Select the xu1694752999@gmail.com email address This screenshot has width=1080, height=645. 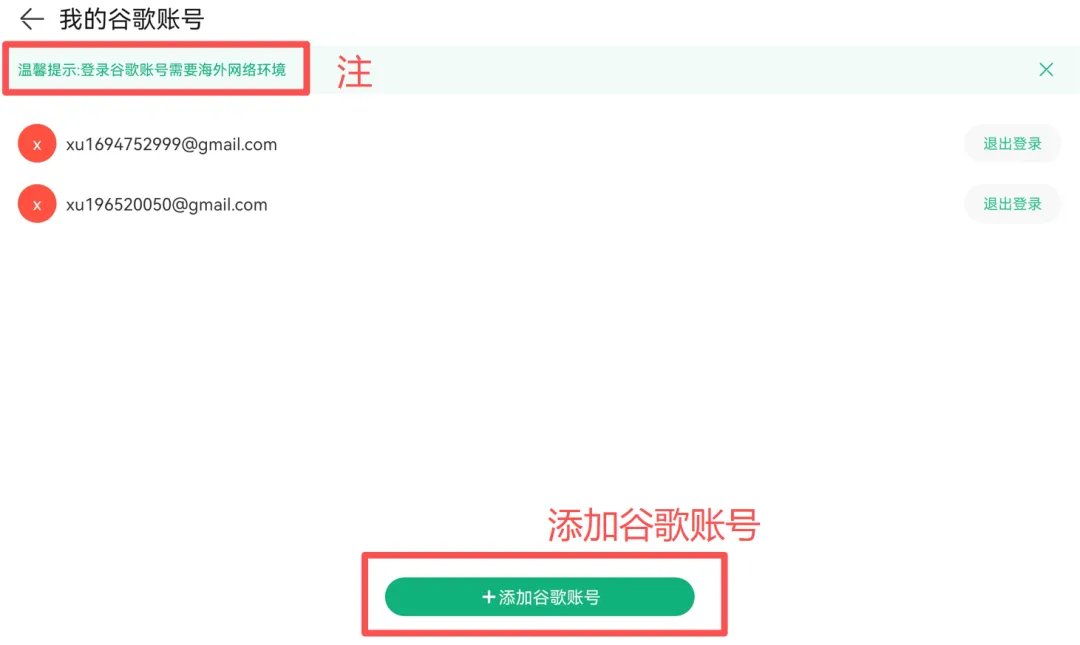(172, 144)
